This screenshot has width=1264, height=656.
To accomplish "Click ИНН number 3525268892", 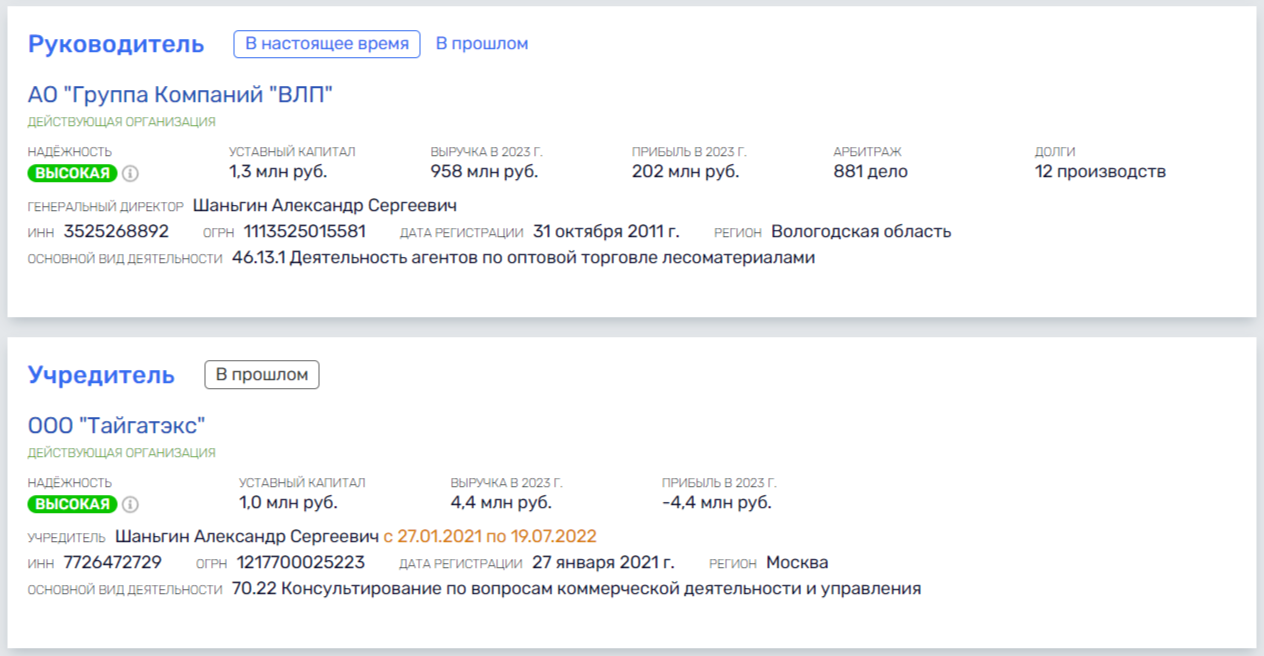I will 116,232.
